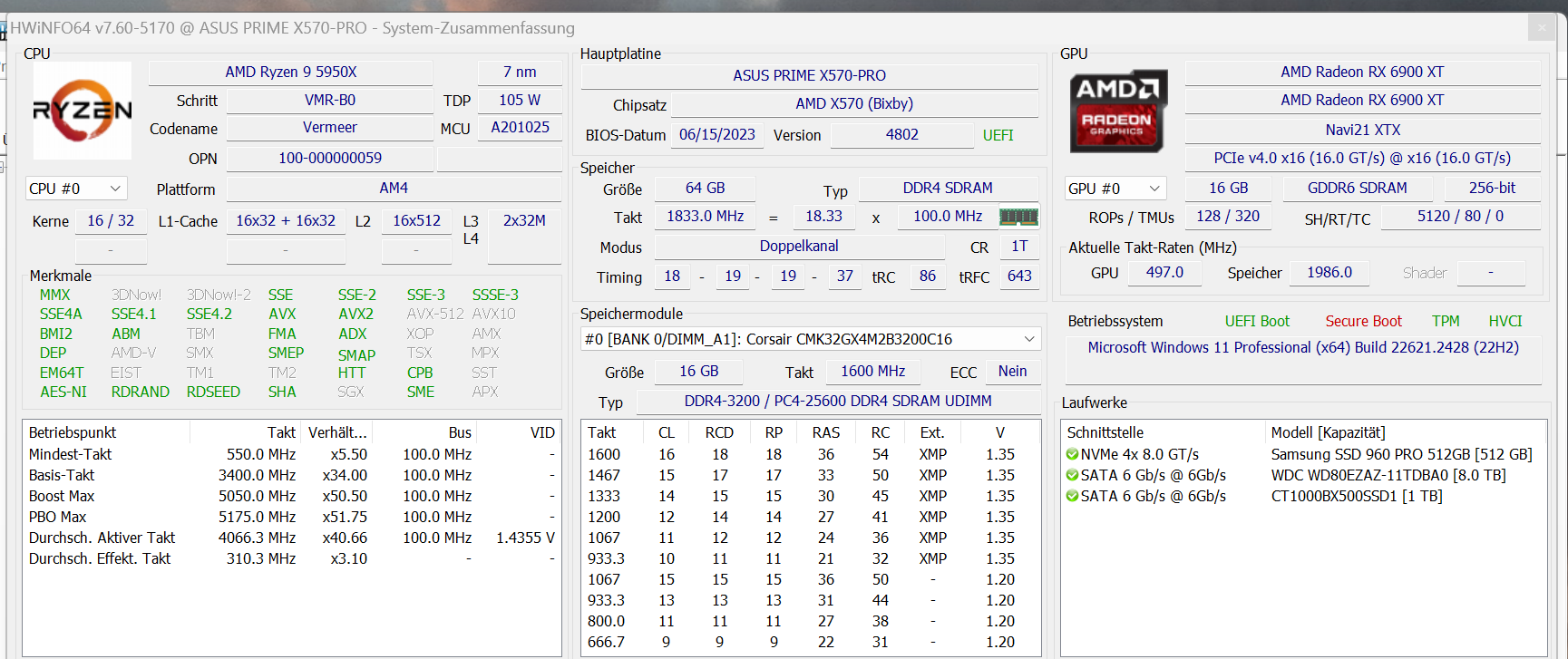
Task: Click the green UEFI label by BIOS version
Action: (998, 136)
